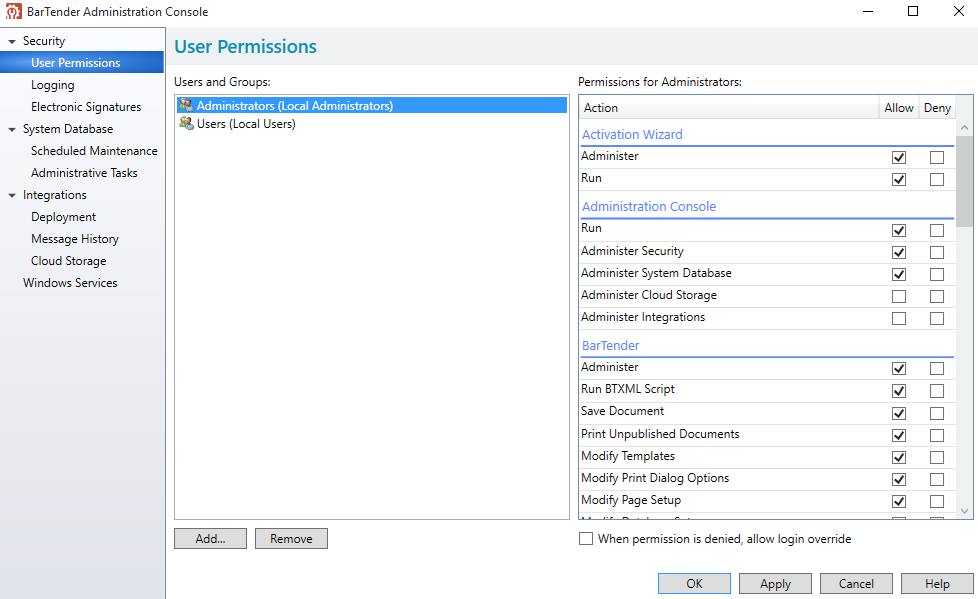This screenshot has height=599, width=978.
Task: Uncheck Allow for Save Document
Action: pyautogui.click(x=899, y=413)
